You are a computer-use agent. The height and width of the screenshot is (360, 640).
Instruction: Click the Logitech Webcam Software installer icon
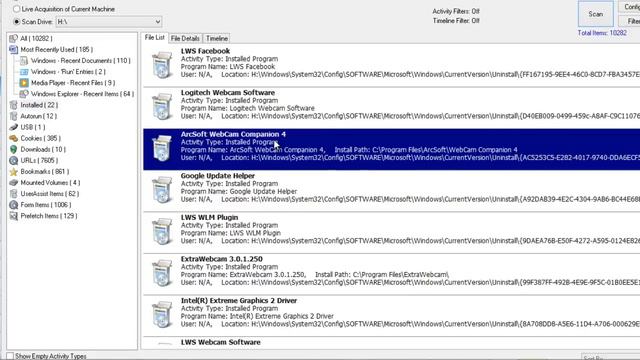point(162,107)
